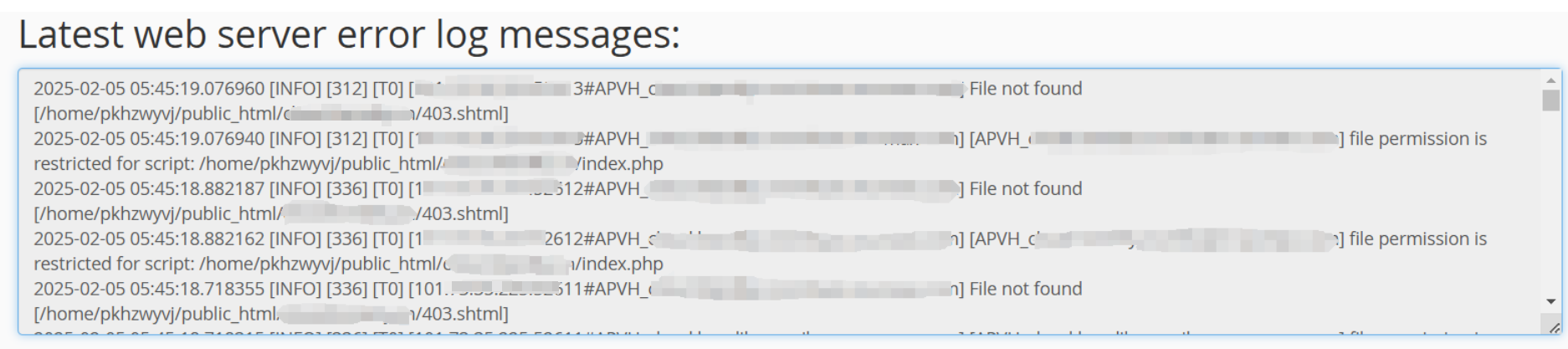Click the 403.shtml path following the 05:45:18.718355 entry

[271, 315]
